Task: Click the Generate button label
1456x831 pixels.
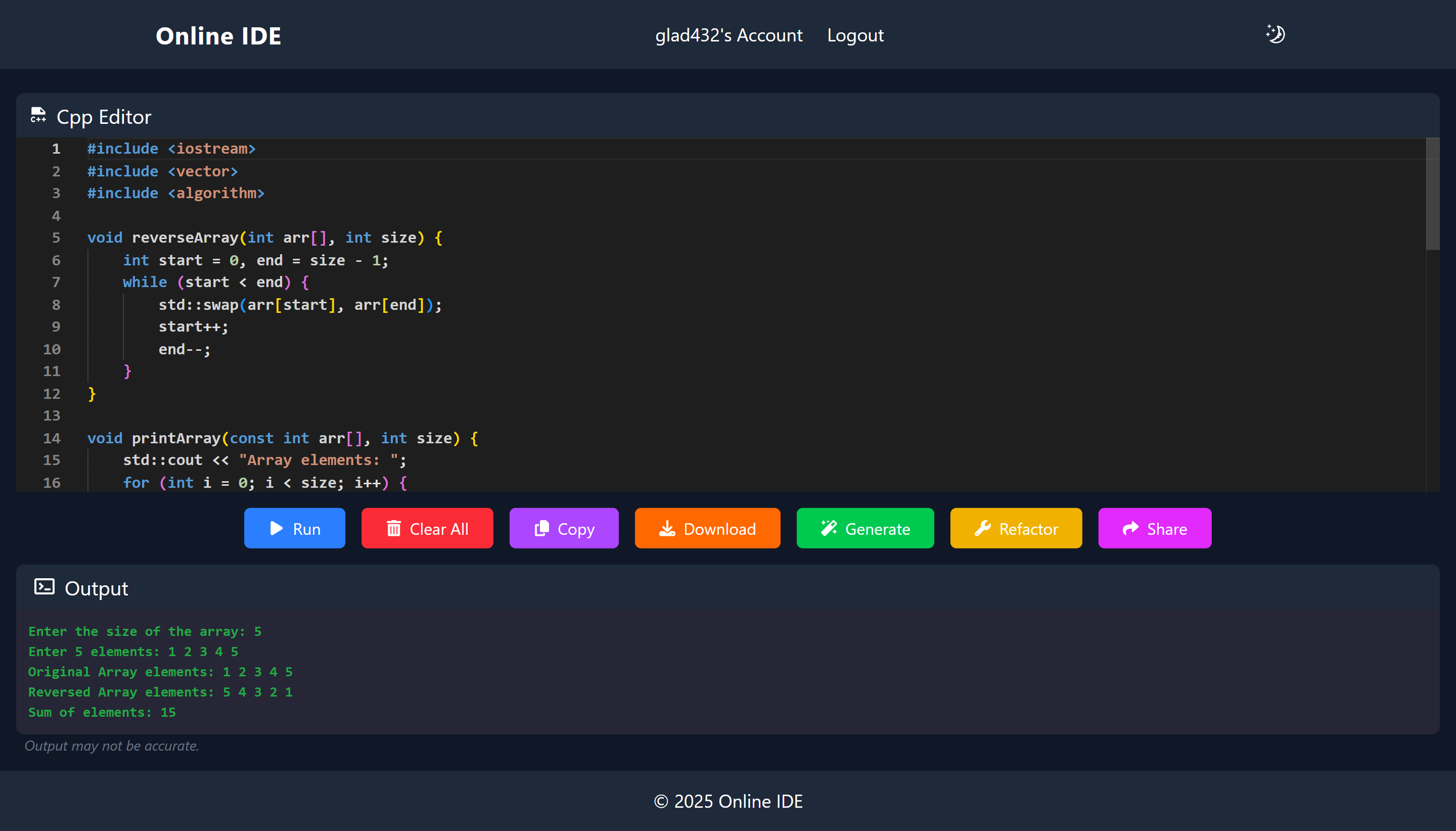Action: 878,529
